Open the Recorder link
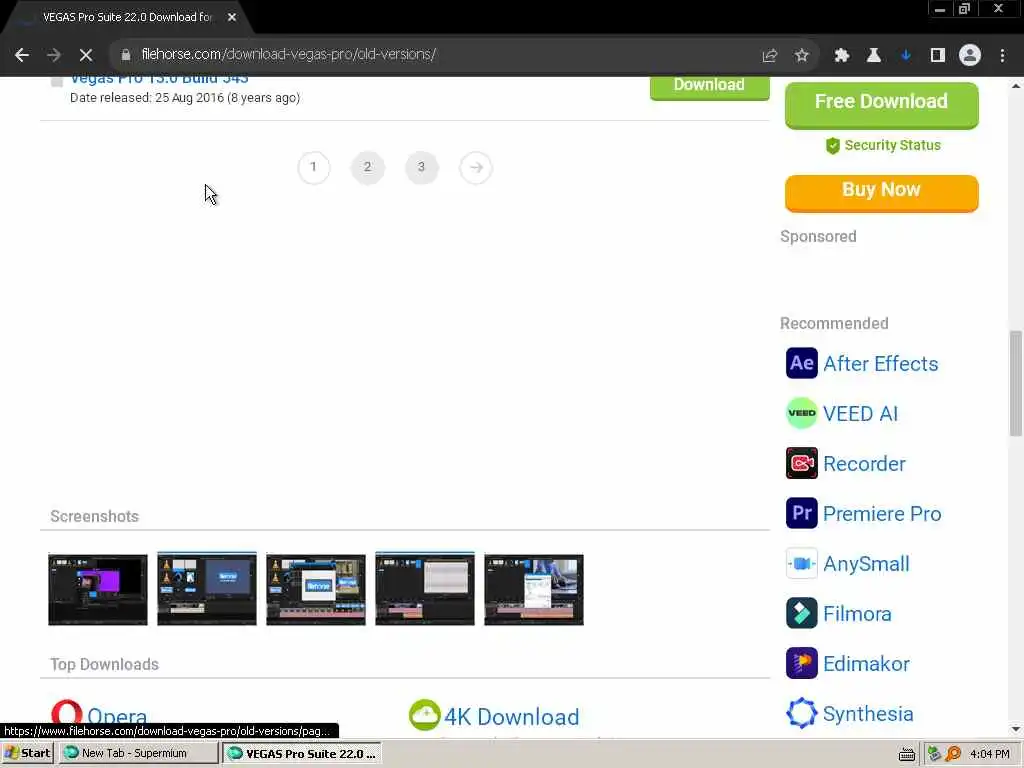Screen dimensions: 1024x768 click(x=864, y=464)
